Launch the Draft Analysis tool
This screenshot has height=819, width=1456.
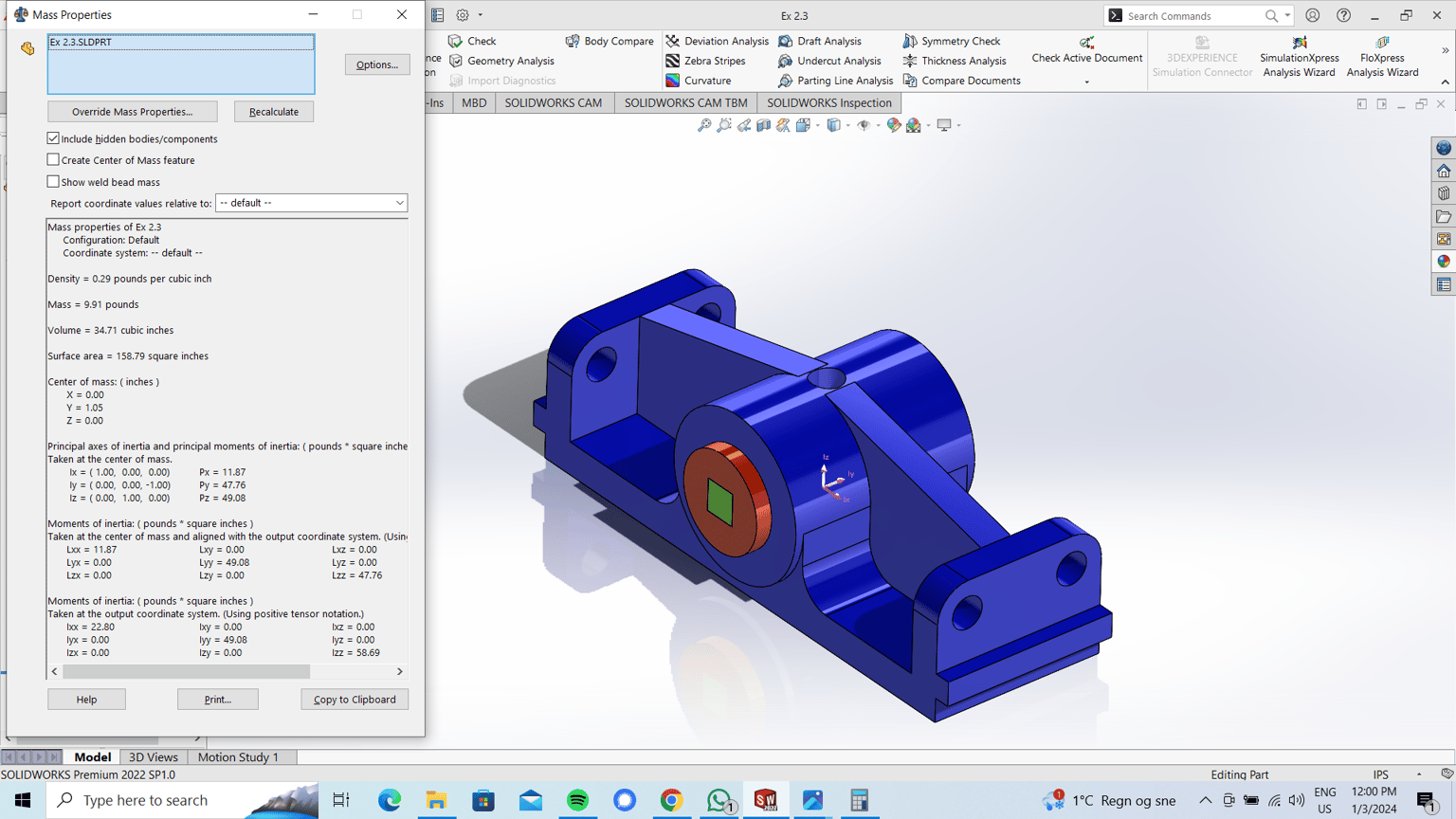tap(820, 41)
